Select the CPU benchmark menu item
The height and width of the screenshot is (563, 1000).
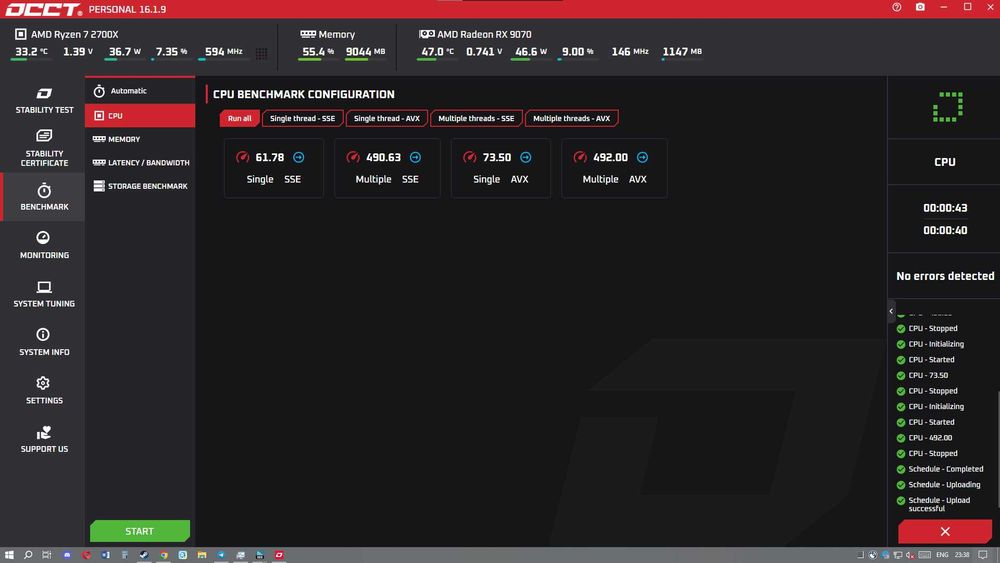tap(140, 115)
